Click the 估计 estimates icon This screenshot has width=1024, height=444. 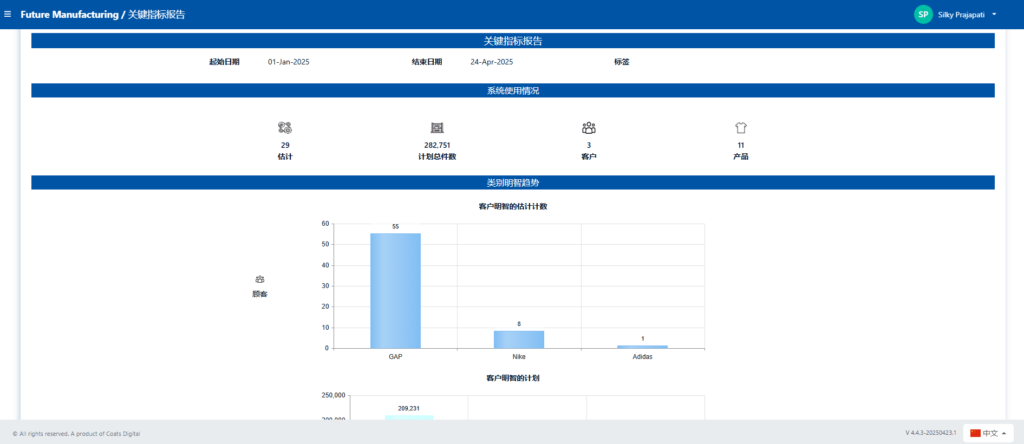(x=285, y=128)
